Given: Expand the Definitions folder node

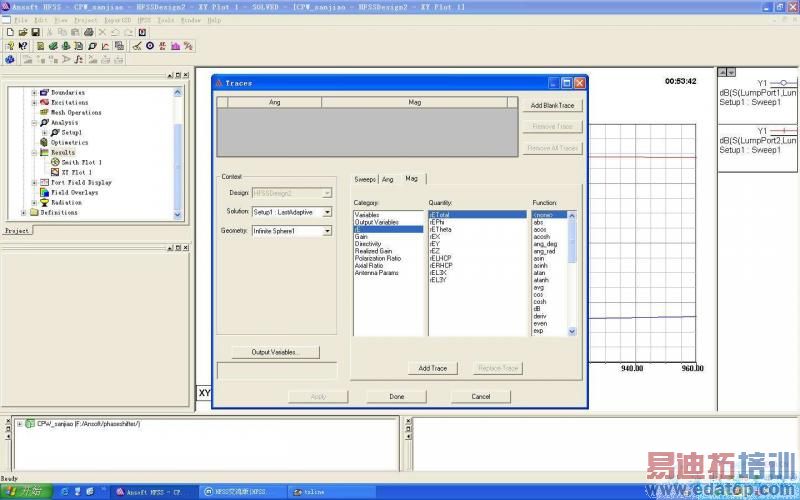Looking at the screenshot, I should coord(24,212).
